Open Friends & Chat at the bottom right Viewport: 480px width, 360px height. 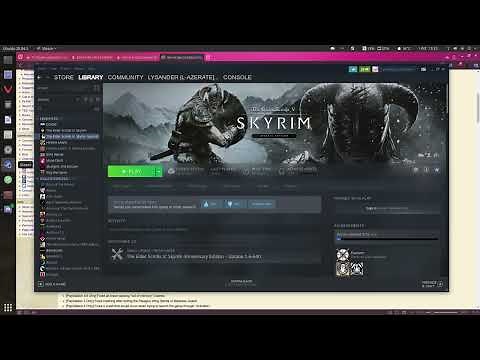pos(432,284)
